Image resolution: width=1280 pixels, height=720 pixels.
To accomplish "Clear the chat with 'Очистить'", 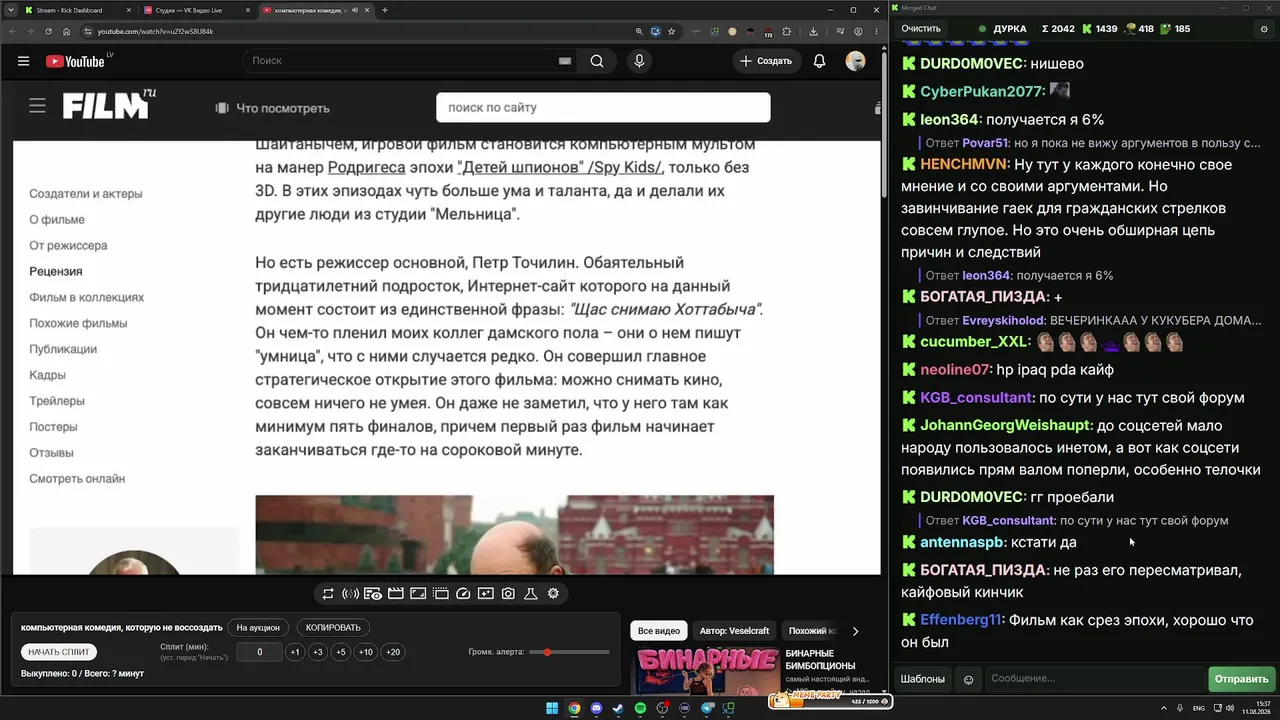I will pos(921,29).
